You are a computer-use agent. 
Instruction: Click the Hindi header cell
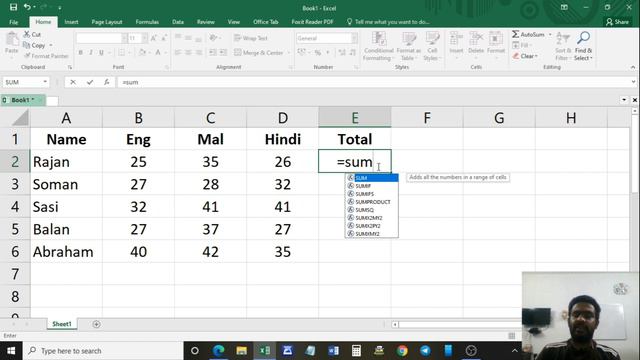click(282, 139)
